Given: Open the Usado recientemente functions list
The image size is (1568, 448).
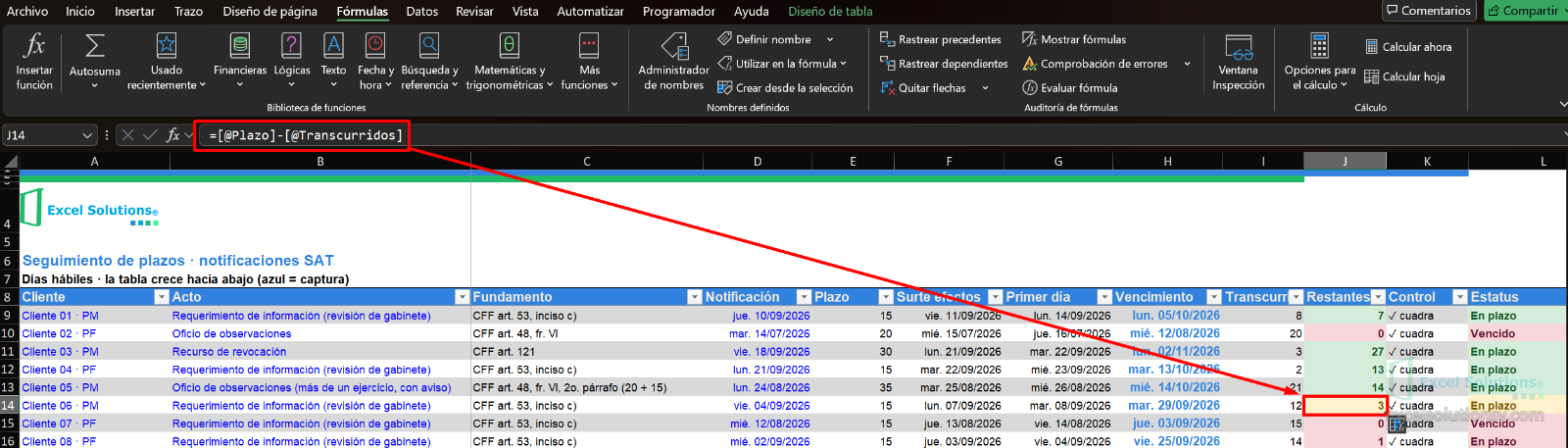Looking at the screenshot, I should point(167,62).
